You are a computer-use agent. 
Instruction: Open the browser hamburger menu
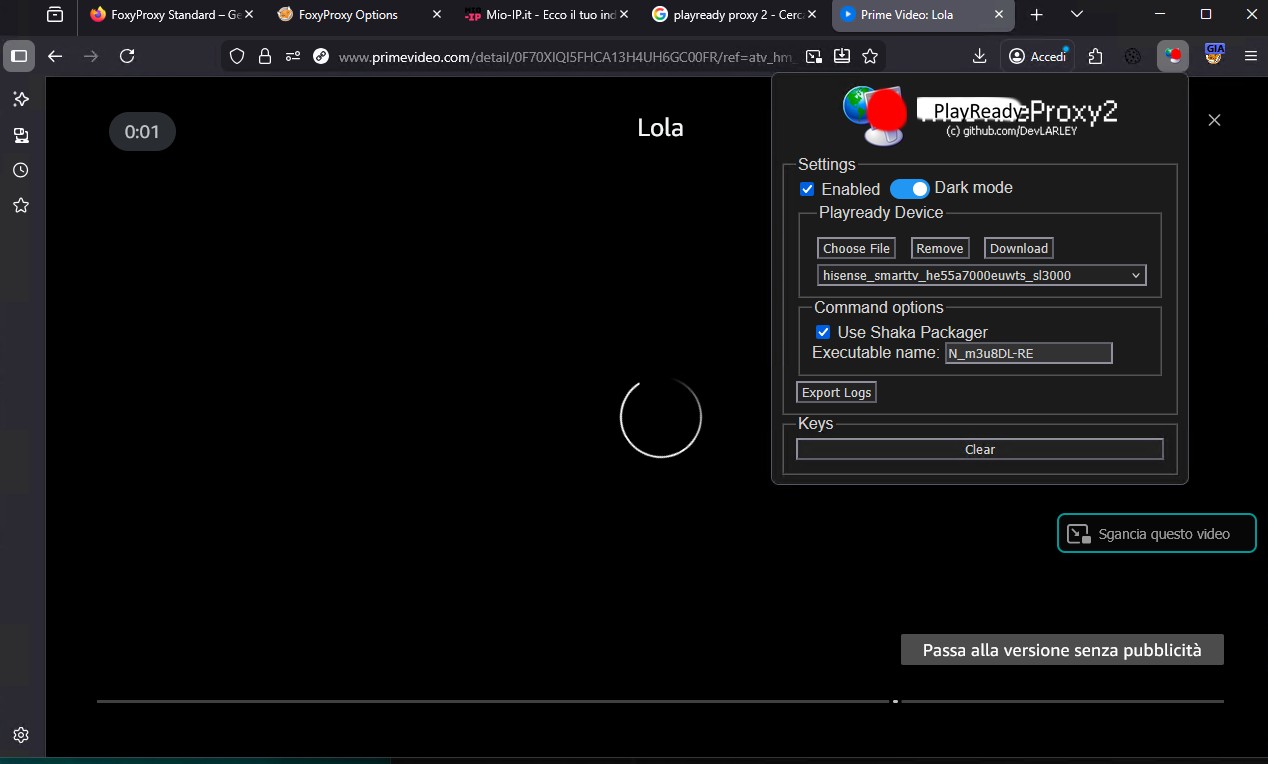1250,56
